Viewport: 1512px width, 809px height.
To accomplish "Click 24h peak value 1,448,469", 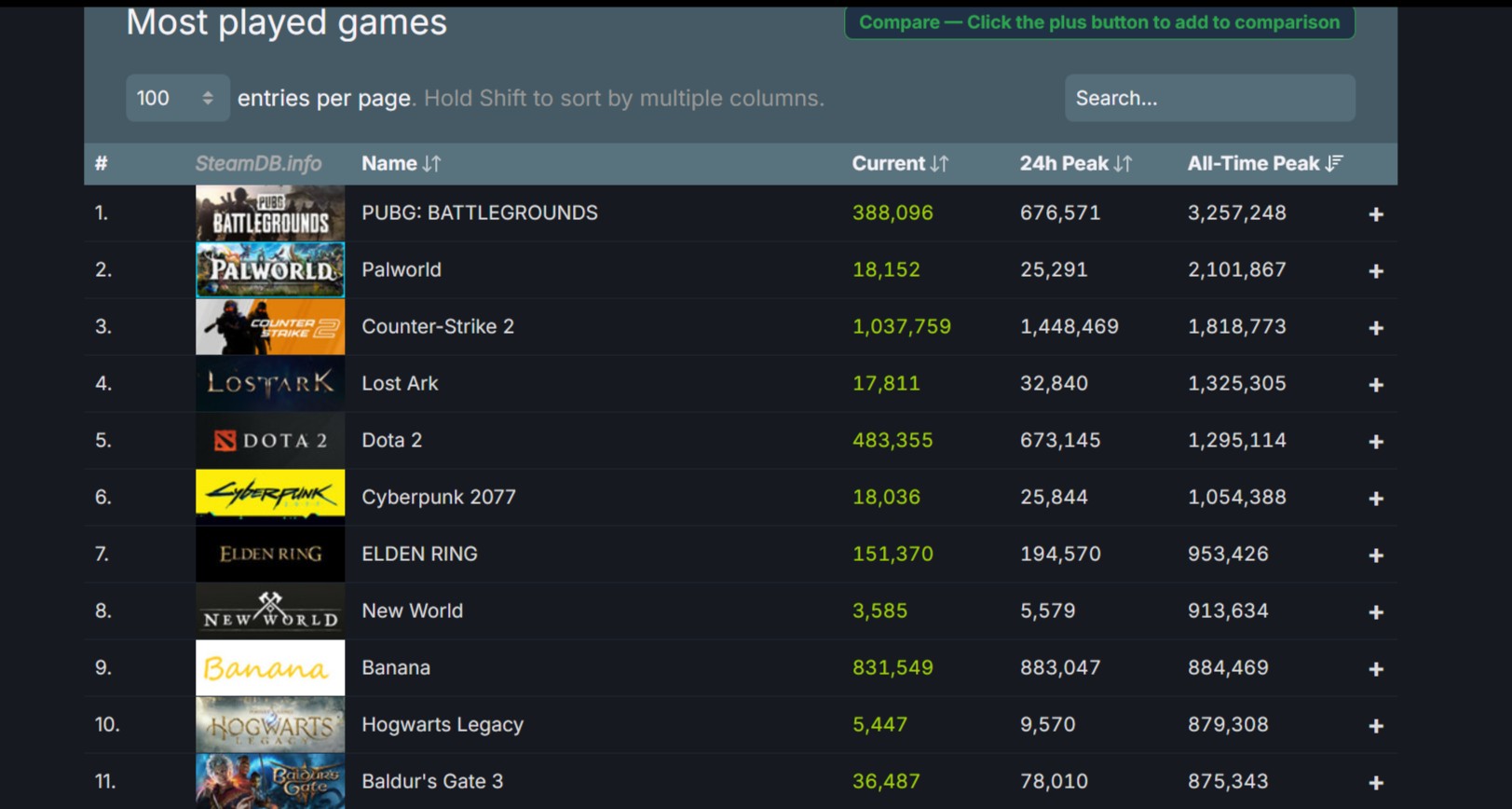I will [1069, 327].
